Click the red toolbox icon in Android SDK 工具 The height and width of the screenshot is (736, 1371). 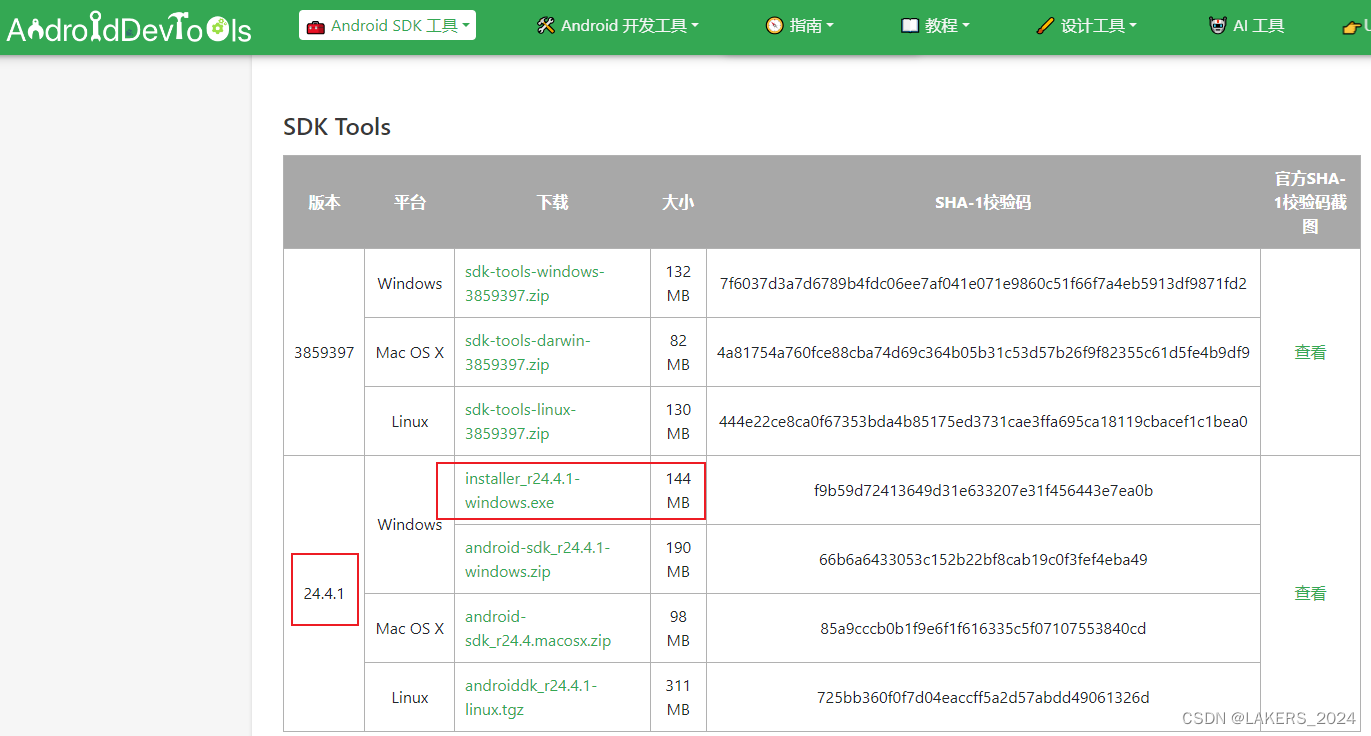(x=315, y=26)
